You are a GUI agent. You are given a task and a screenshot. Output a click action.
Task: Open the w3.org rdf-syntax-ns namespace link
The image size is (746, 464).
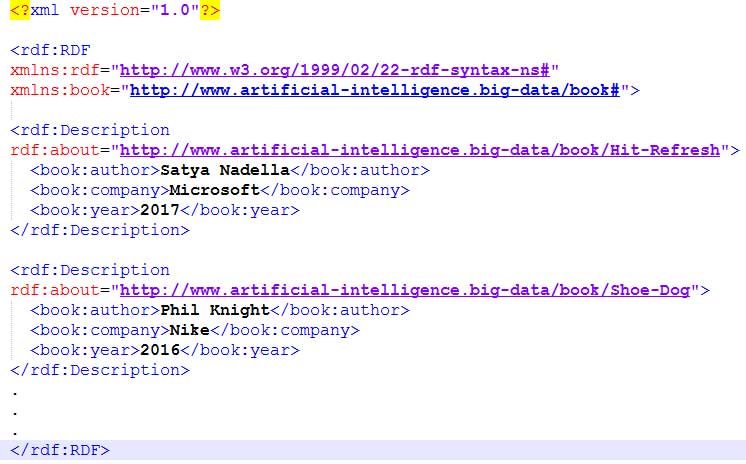[334, 70]
